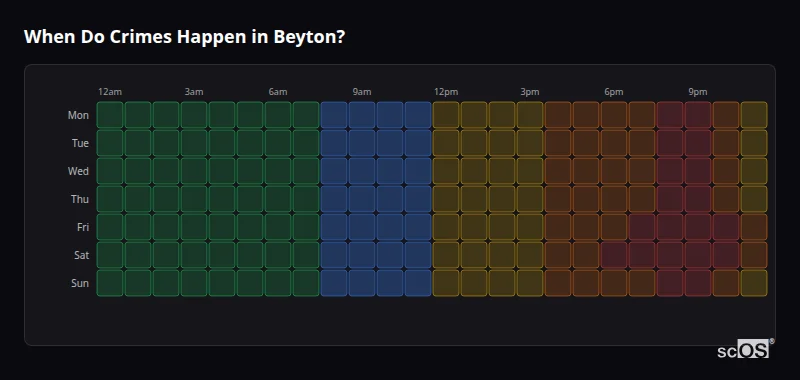Click the 12am column header
The width and height of the screenshot is (800, 380).
click(x=110, y=92)
